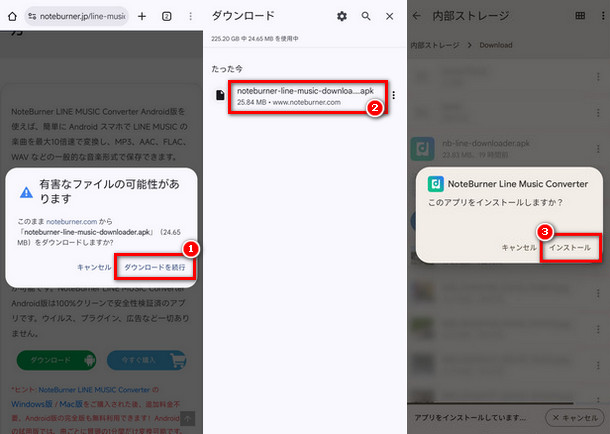Tap the site info icon in address bar
This screenshot has height=434, width=610.
[x=32, y=16]
